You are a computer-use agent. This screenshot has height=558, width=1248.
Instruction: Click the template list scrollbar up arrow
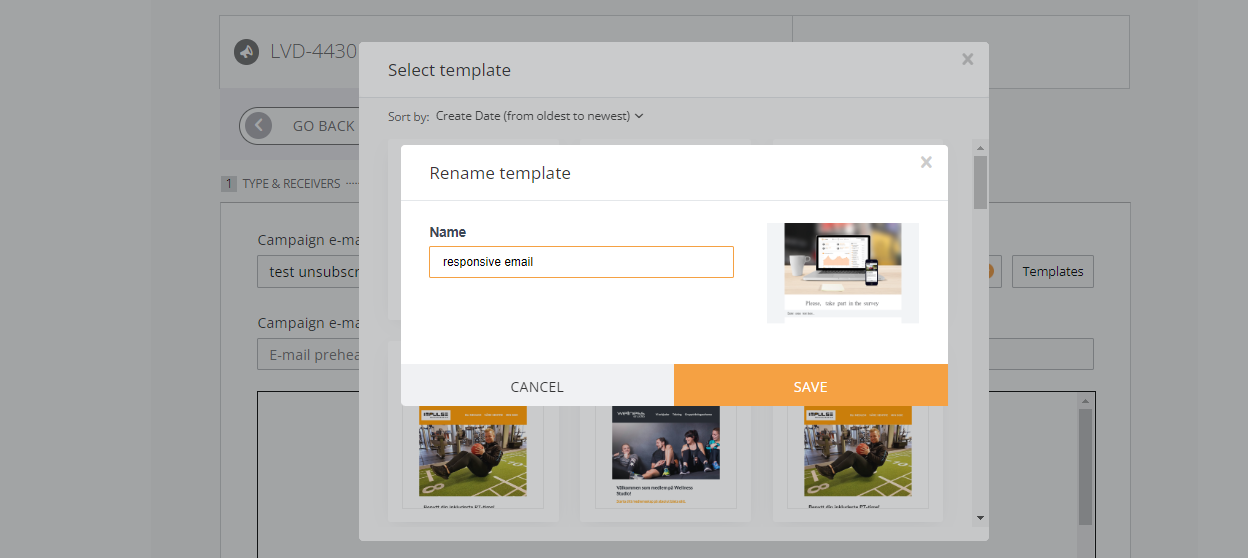[980, 145]
